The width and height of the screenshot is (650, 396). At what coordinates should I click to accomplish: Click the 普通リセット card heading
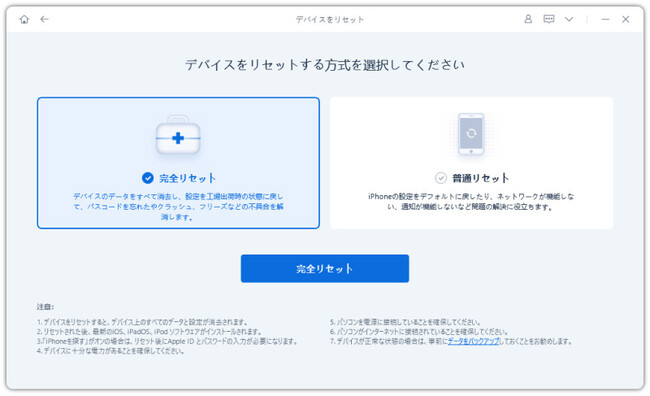pyautogui.click(x=480, y=178)
